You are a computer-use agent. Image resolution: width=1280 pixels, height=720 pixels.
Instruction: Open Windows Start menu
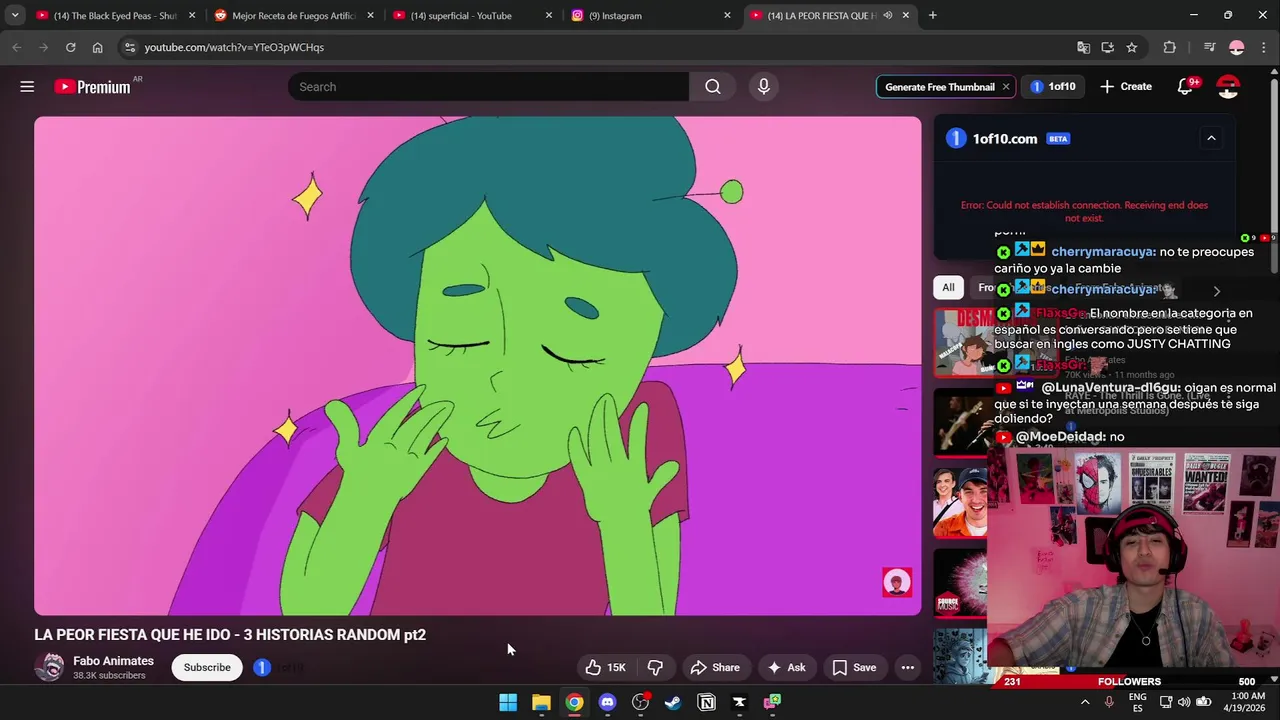pyautogui.click(x=508, y=702)
